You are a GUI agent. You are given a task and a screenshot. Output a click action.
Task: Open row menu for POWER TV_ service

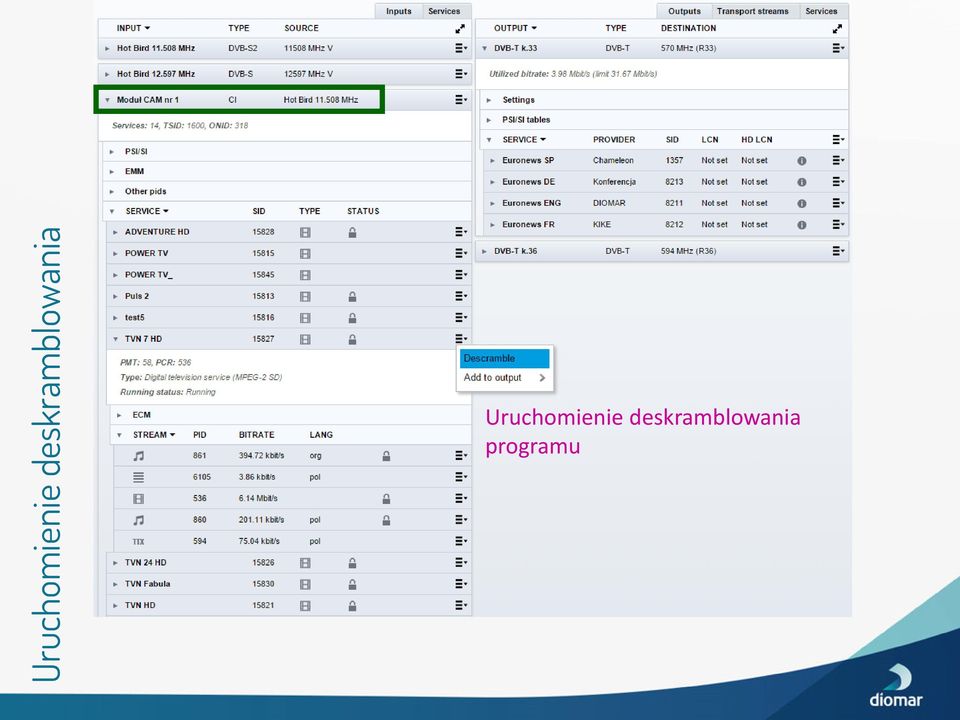[x=461, y=274]
